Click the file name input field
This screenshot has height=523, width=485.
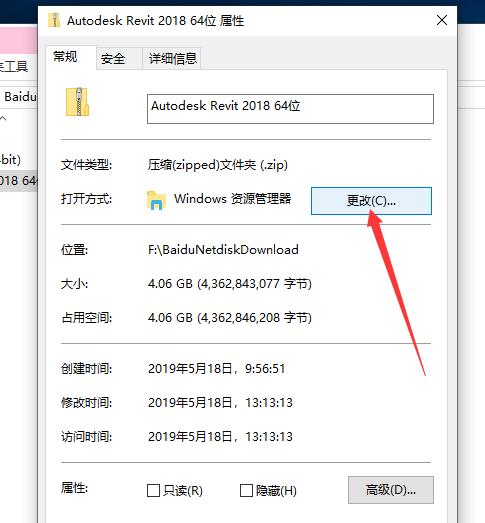tap(290, 109)
